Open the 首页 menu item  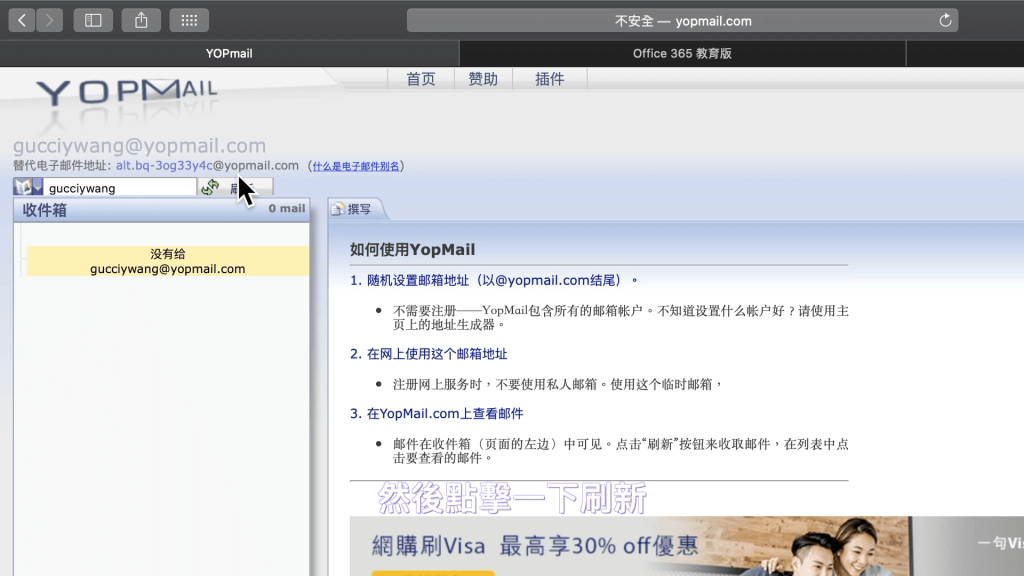(421, 79)
